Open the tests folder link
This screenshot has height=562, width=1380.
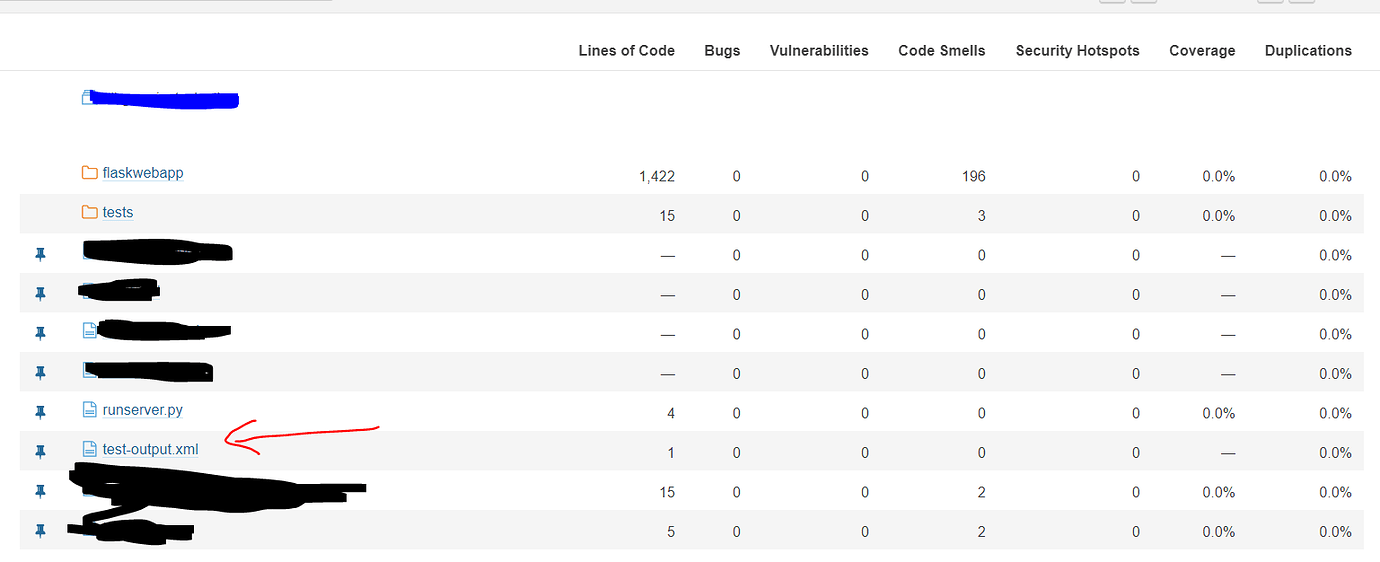tap(118, 212)
